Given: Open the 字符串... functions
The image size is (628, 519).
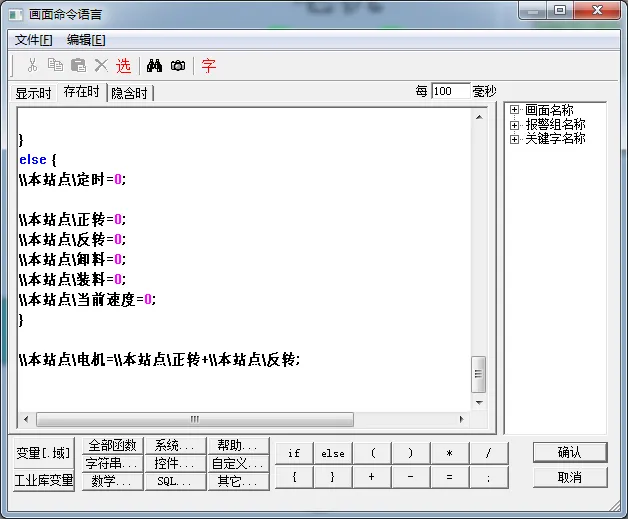Looking at the screenshot, I should (113, 464).
